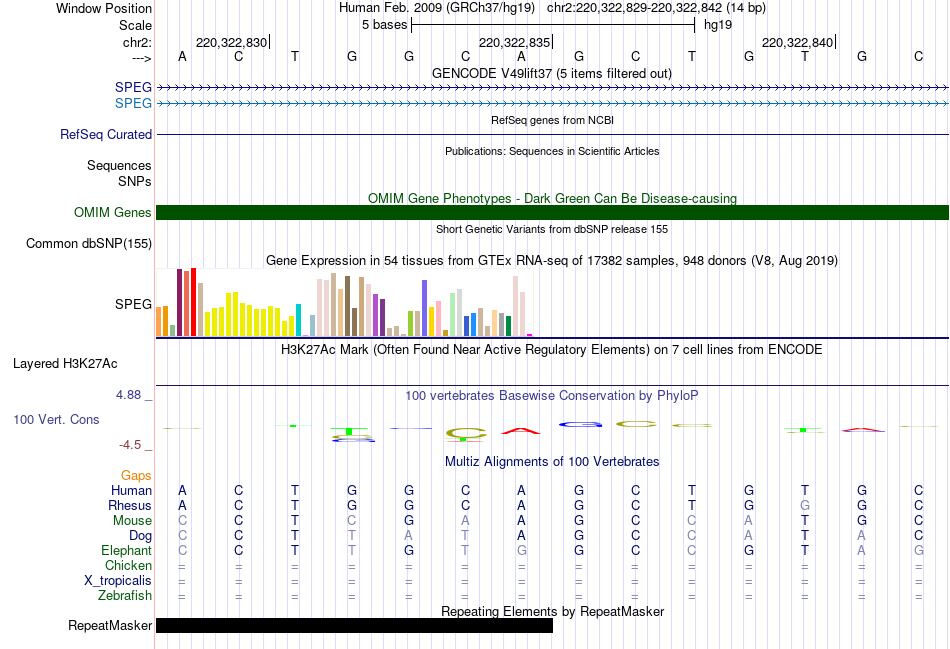Click the Dog species row label
The height and width of the screenshot is (649, 950).
coord(140,536)
